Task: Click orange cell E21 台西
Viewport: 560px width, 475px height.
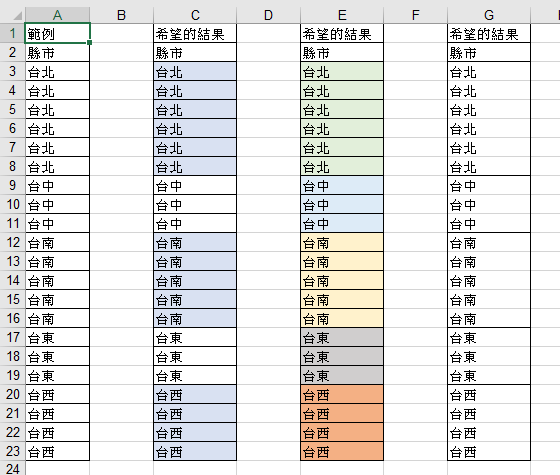Action: pyautogui.click(x=342, y=413)
